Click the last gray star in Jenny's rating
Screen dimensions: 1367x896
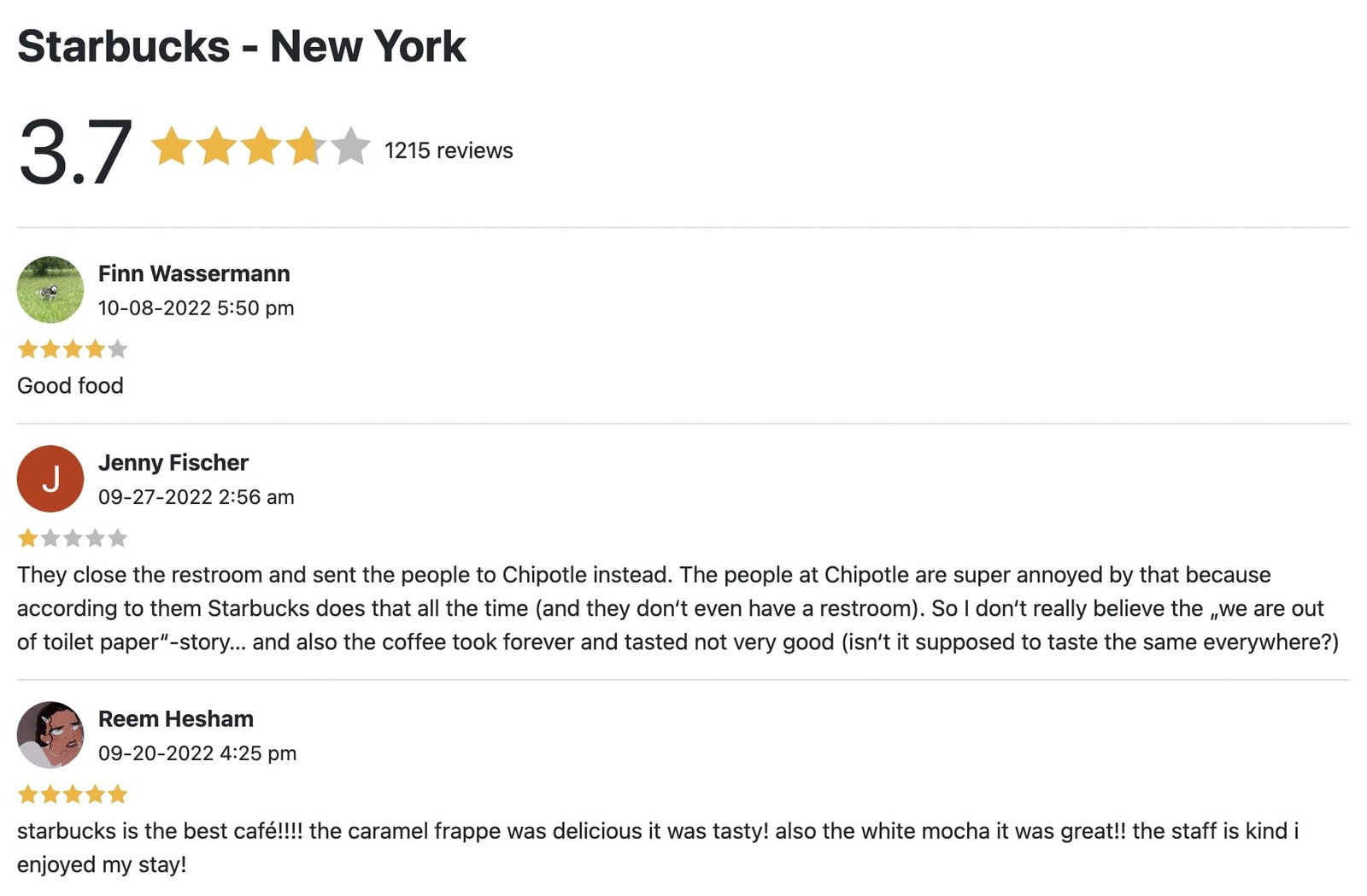click(x=118, y=537)
